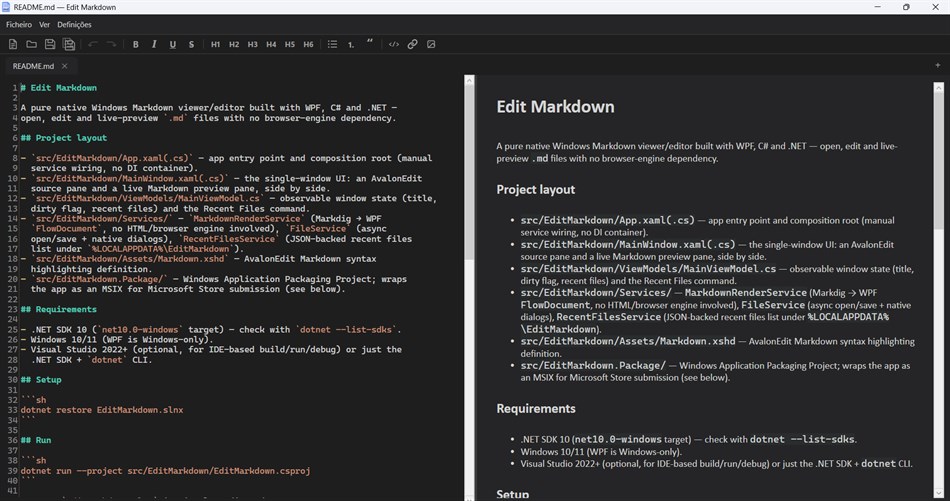Click 'Edit Markdown' heading in preview
The height and width of the screenshot is (501, 950).
pos(556,107)
